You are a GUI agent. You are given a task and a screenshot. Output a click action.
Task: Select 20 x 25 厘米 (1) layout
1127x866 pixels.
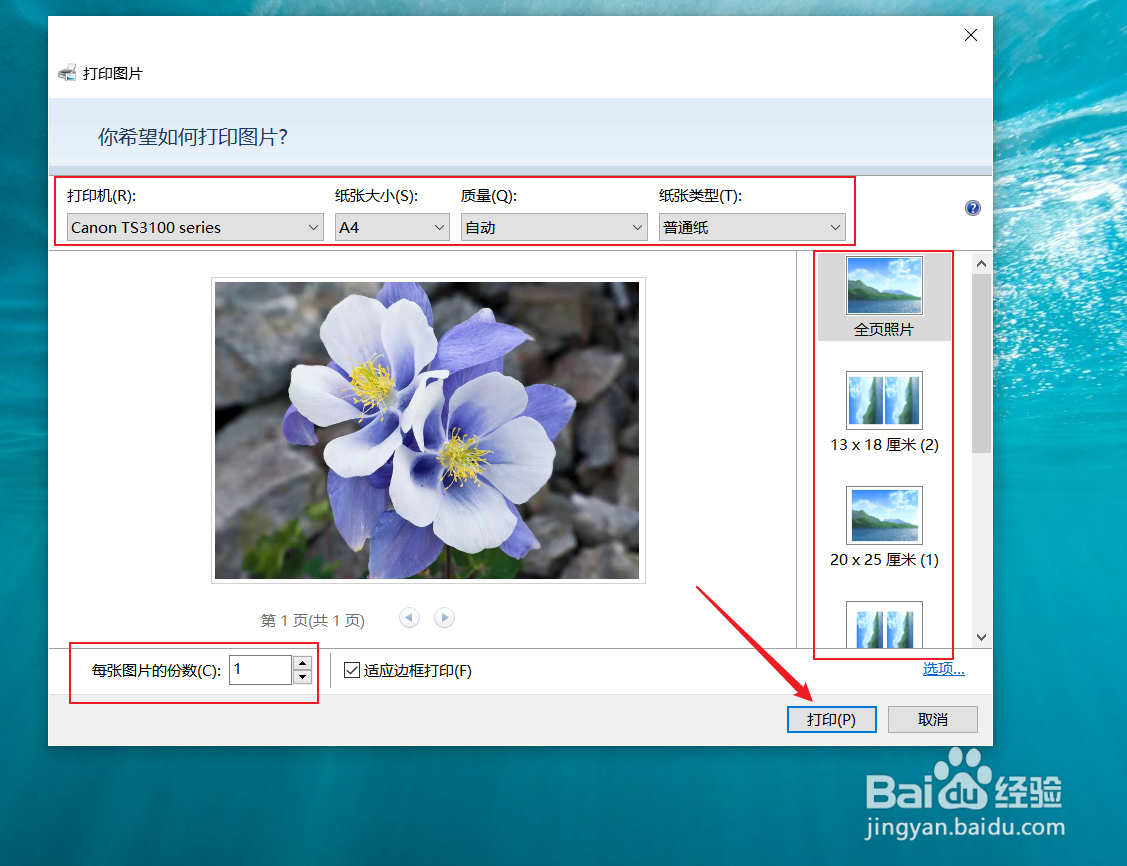tap(884, 528)
